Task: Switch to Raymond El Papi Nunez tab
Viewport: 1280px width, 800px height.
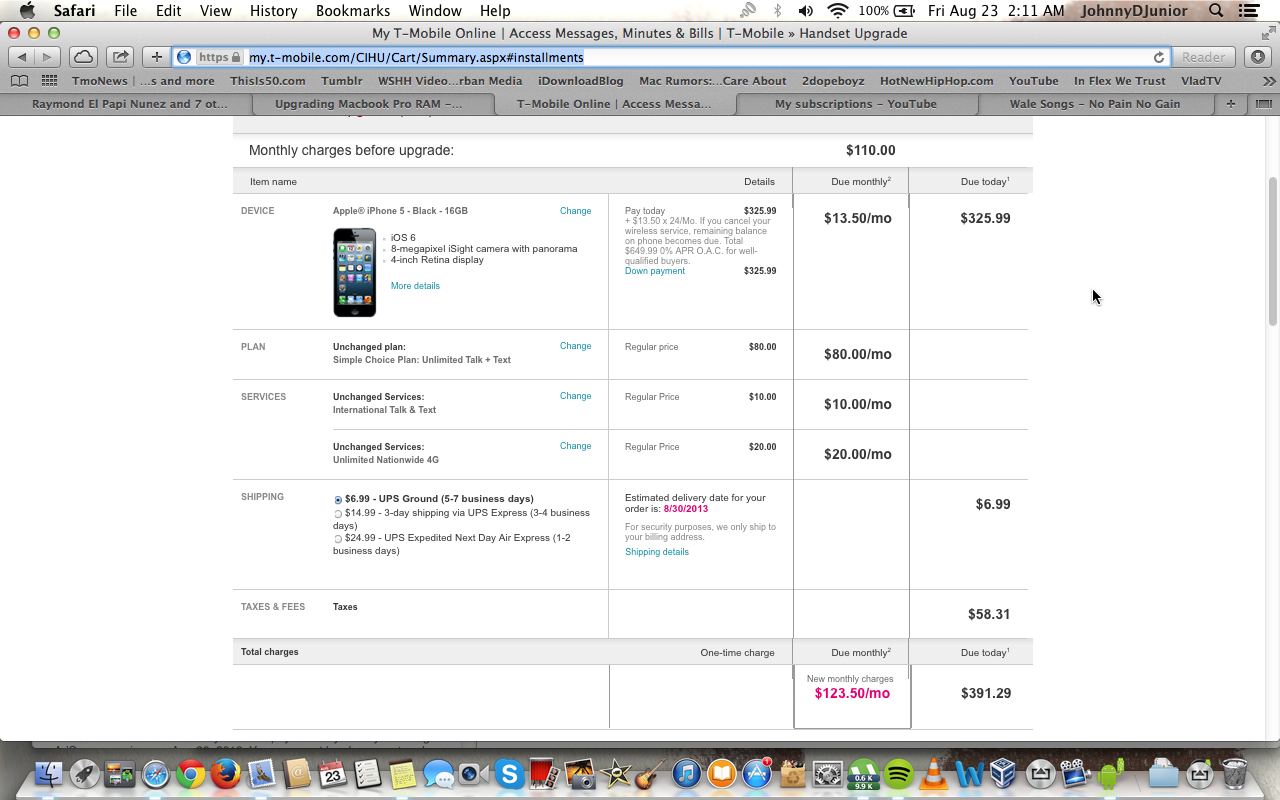Action: [x=129, y=104]
